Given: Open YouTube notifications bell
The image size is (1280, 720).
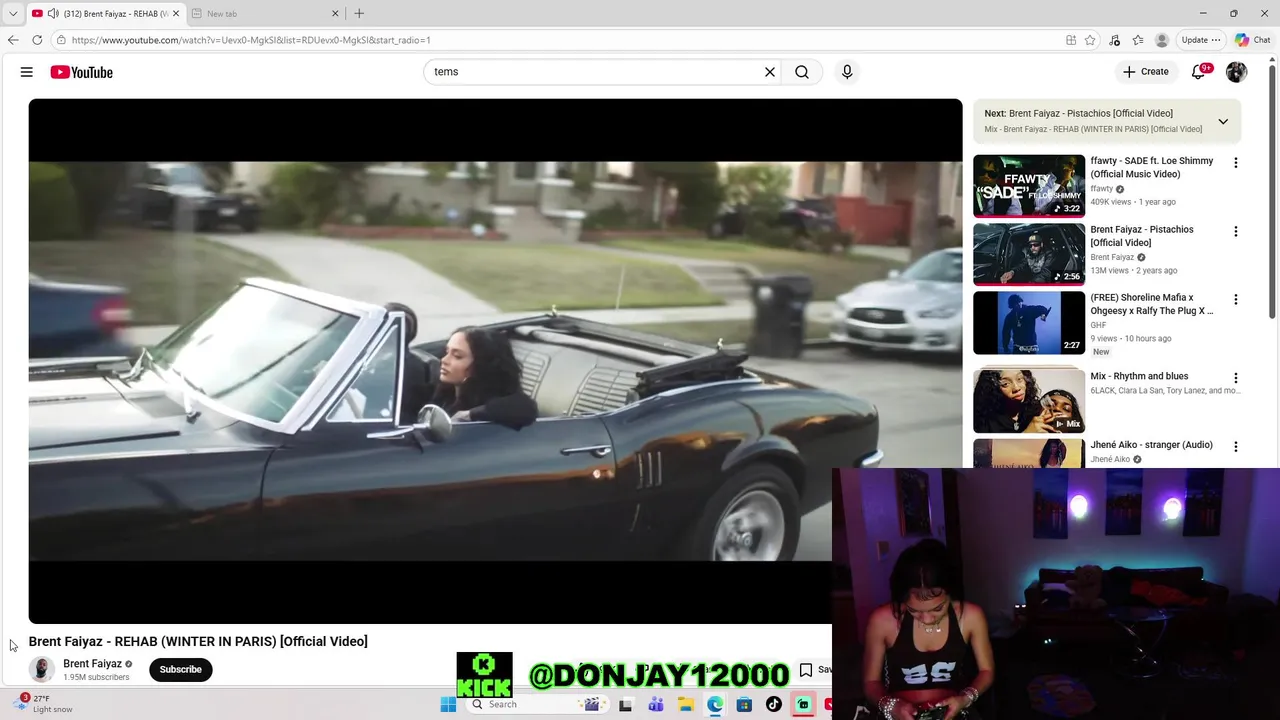Looking at the screenshot, I should point(1199,72).
